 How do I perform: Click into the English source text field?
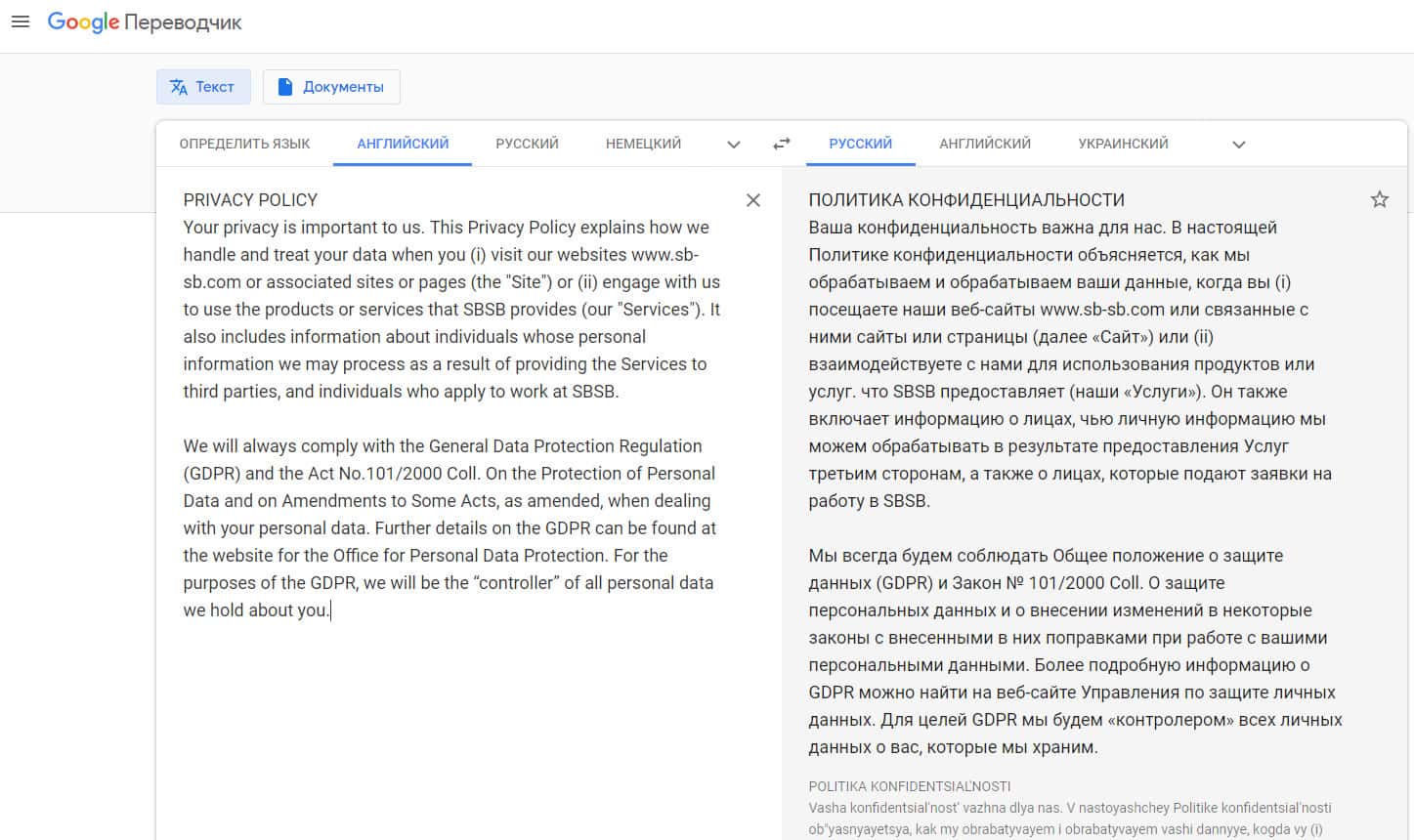[x=451, y=405]
